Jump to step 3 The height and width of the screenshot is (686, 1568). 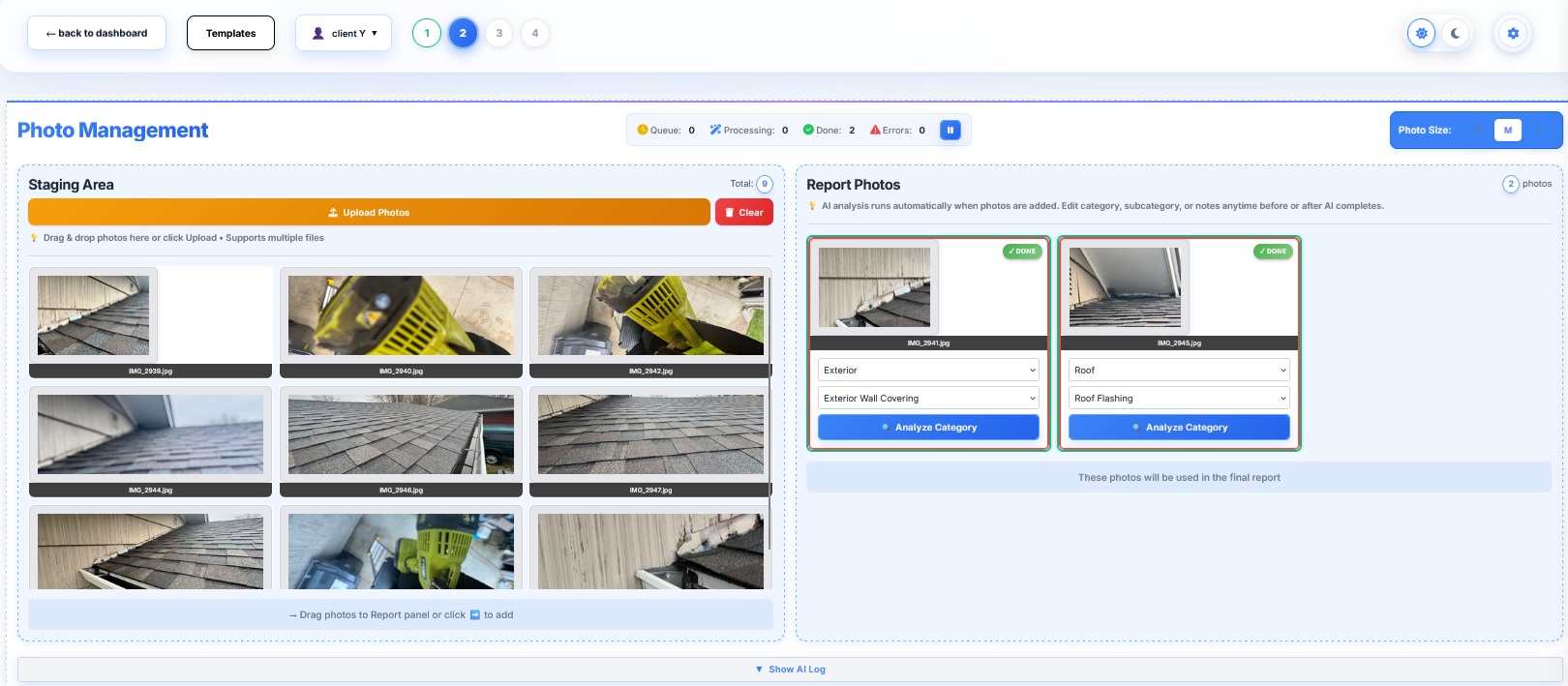499,33
